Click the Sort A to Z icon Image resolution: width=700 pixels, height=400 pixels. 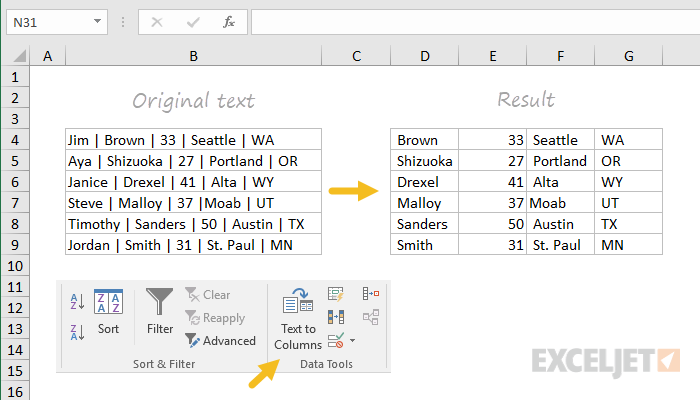[77, 302]
